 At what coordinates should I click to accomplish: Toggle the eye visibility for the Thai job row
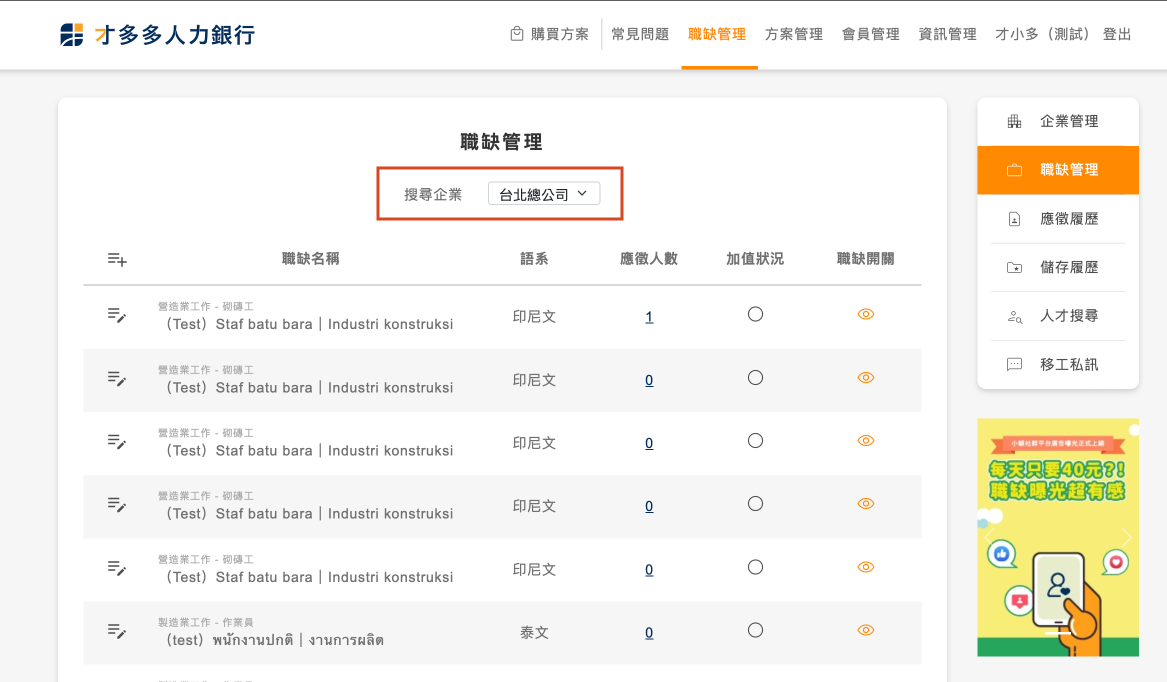click(866, 630)
